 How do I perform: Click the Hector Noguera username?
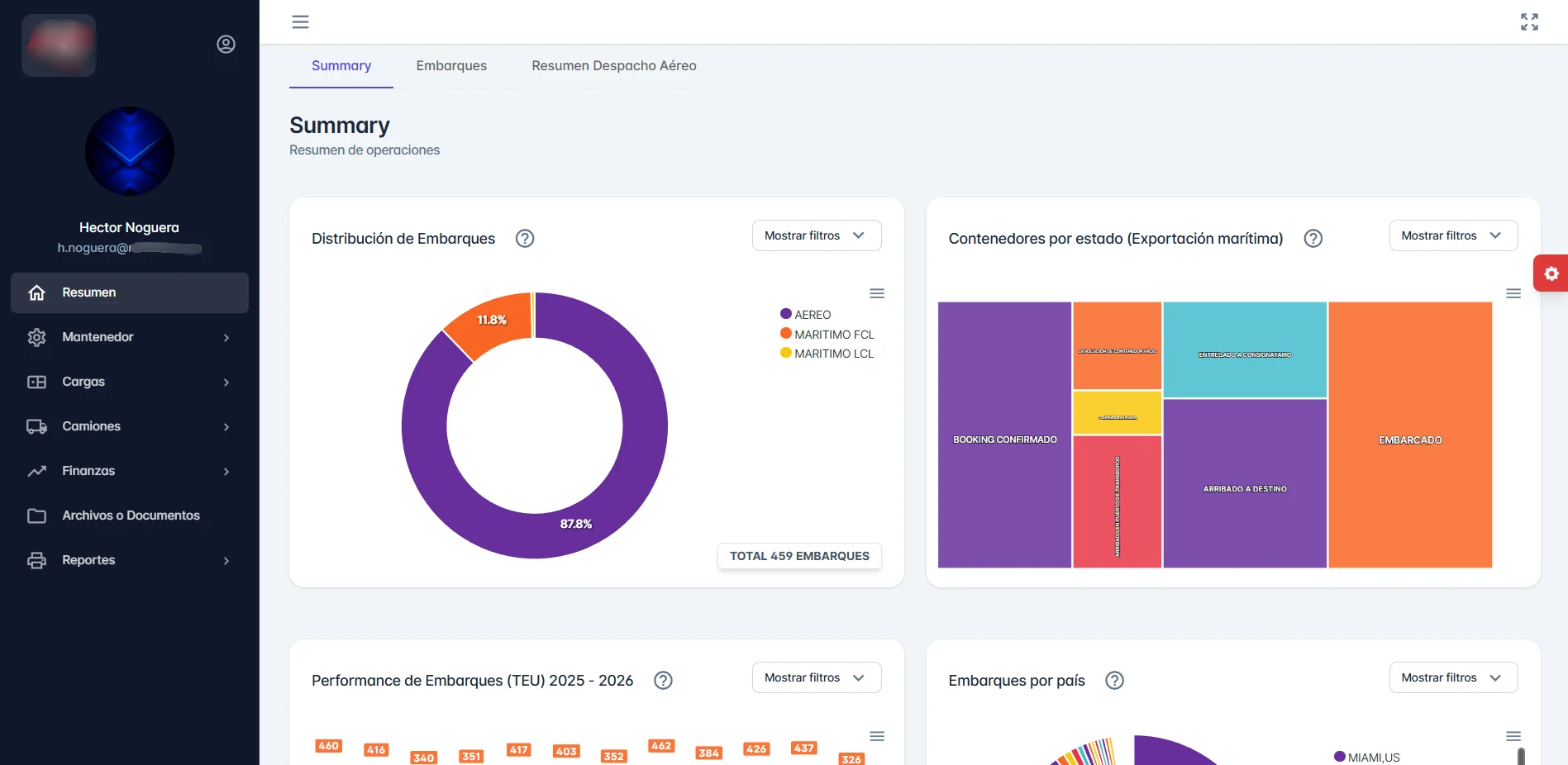point(129,227)
